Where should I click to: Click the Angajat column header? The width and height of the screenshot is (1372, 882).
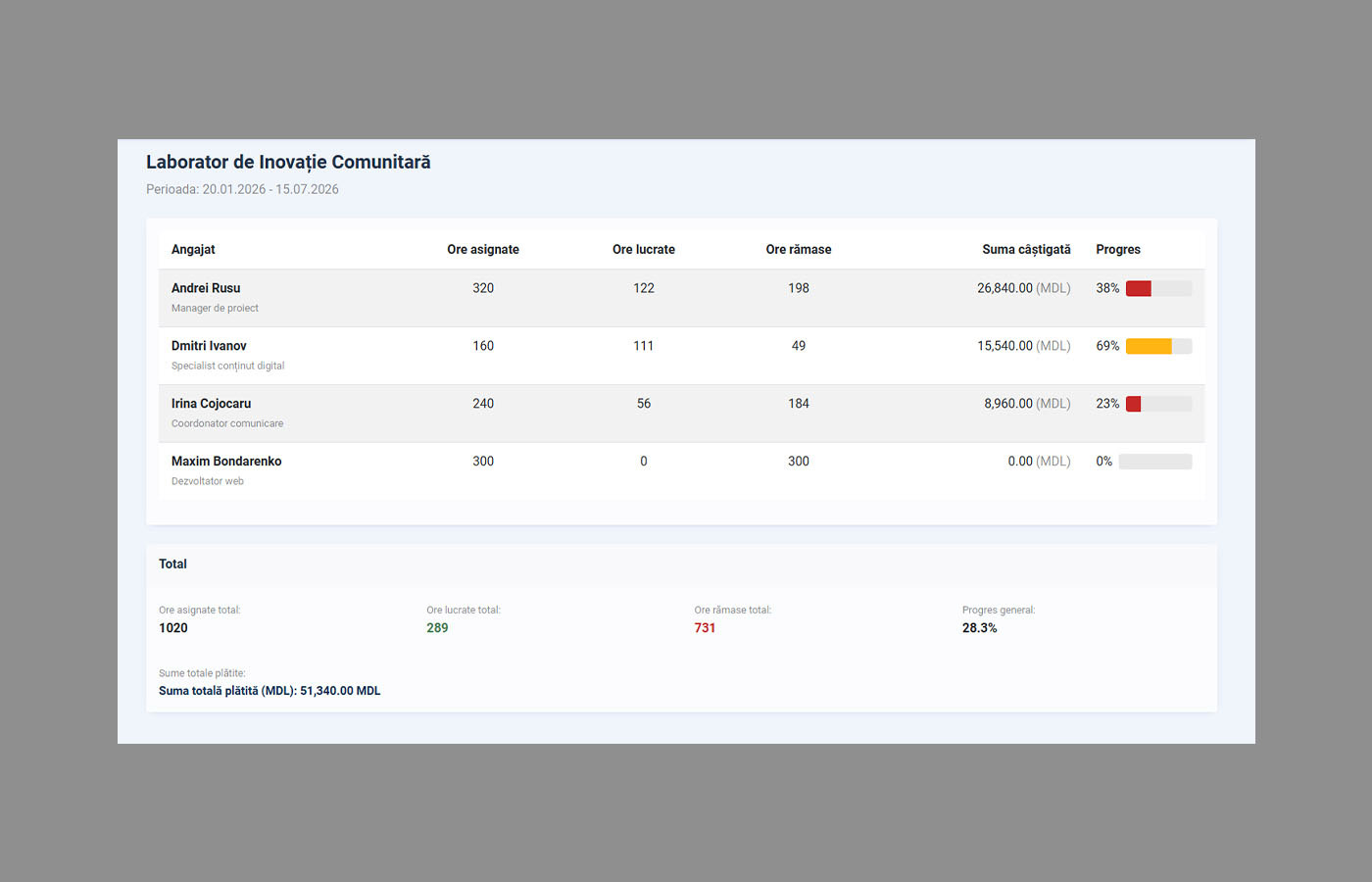[x=193, y=250]
